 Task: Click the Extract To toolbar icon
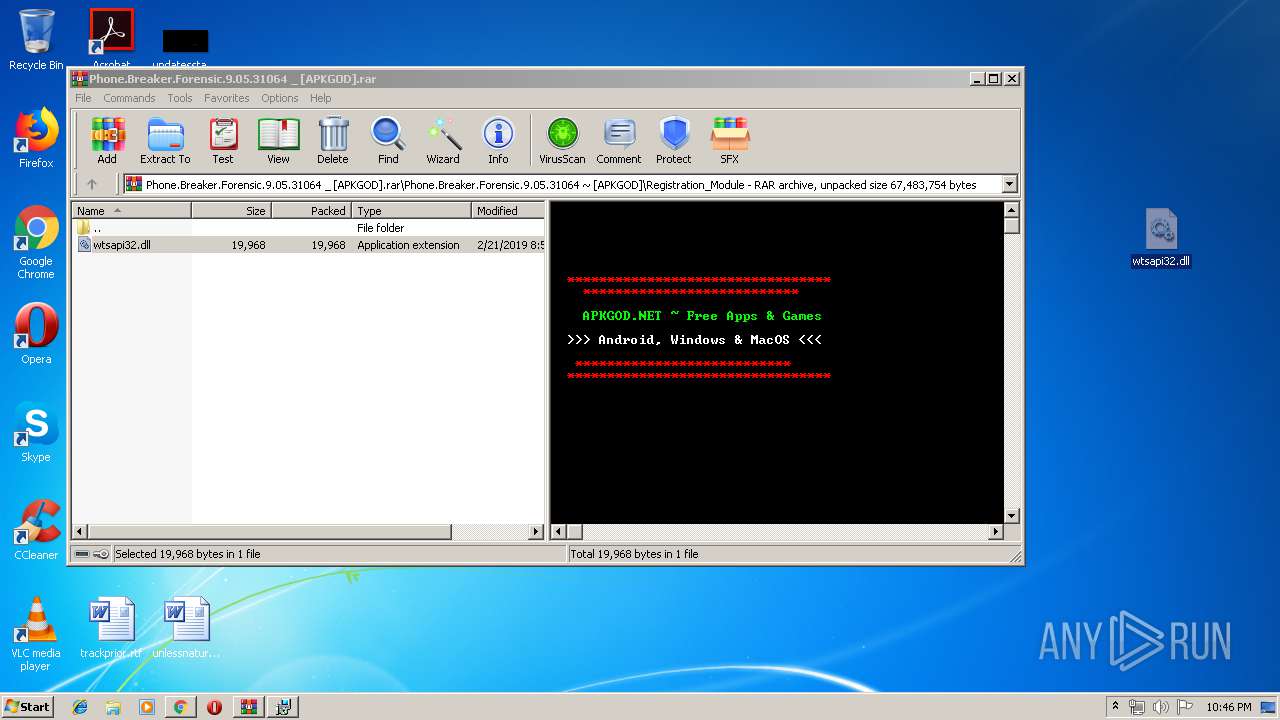point(165,140)
